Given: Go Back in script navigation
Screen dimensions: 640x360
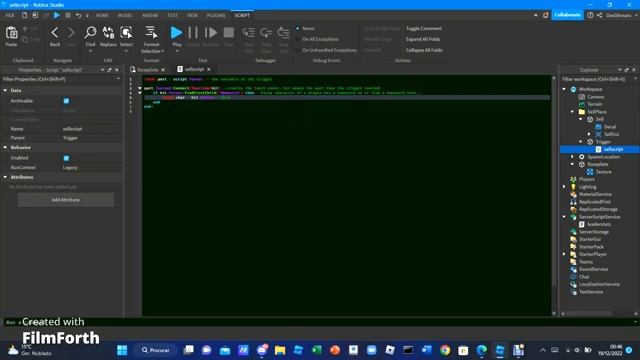Looking at the screenshot, I should tap(55, 33).
